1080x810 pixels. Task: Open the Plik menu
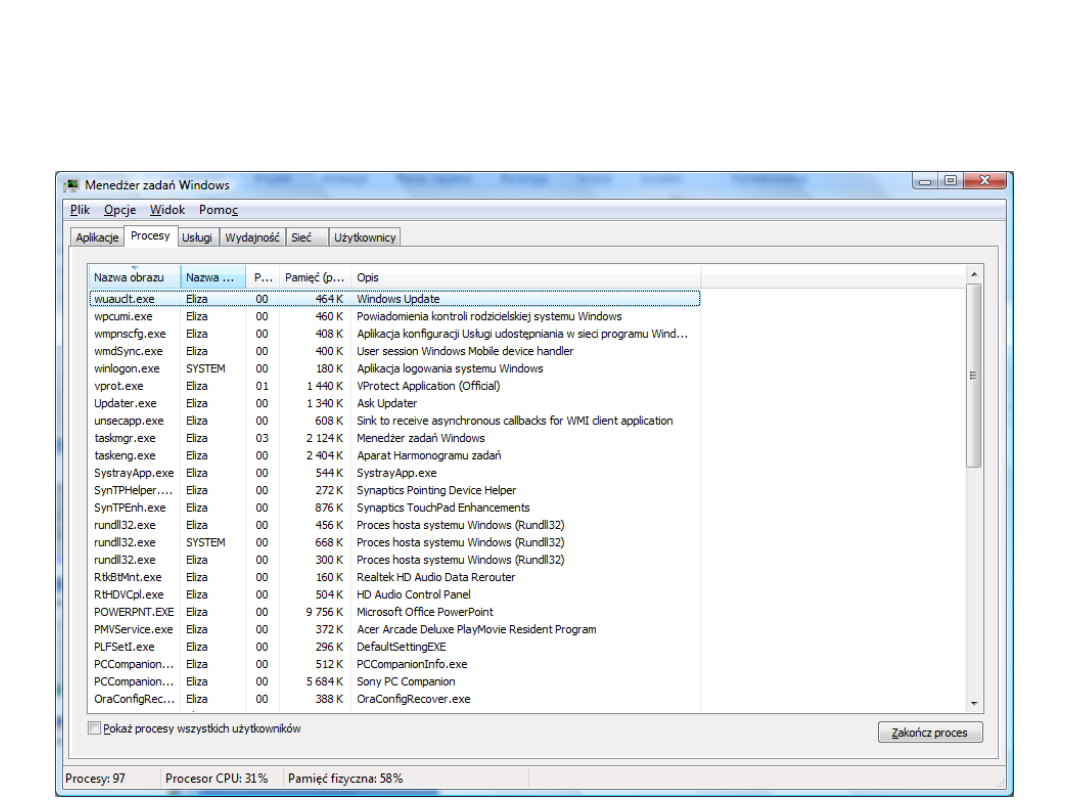[x=80, y=210]
